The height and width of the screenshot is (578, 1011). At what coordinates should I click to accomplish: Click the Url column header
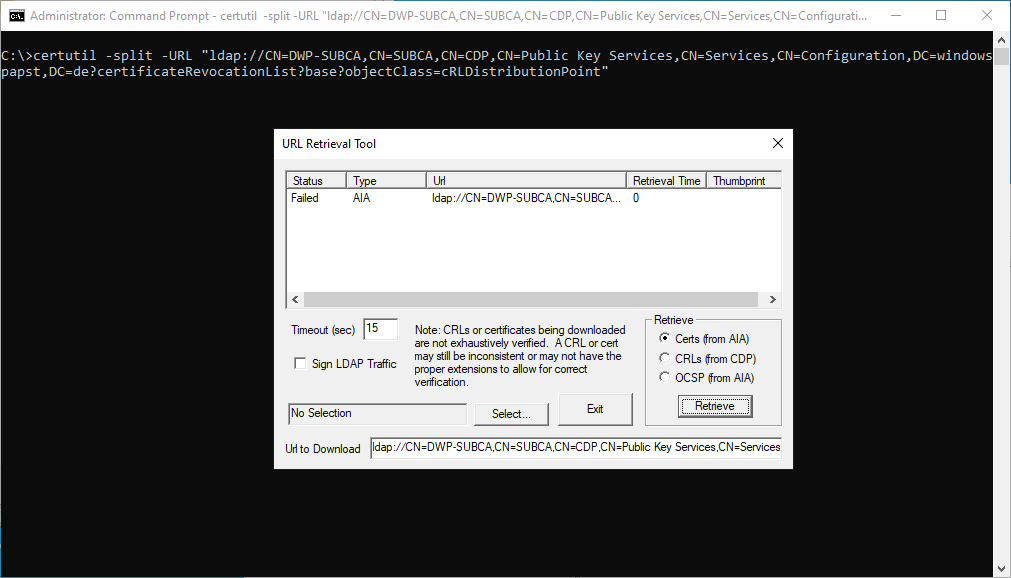[526, 181]
